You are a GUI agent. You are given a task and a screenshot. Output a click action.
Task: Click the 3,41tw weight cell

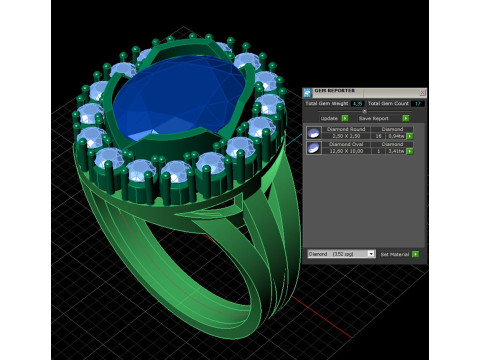click(x=396, y=151)
